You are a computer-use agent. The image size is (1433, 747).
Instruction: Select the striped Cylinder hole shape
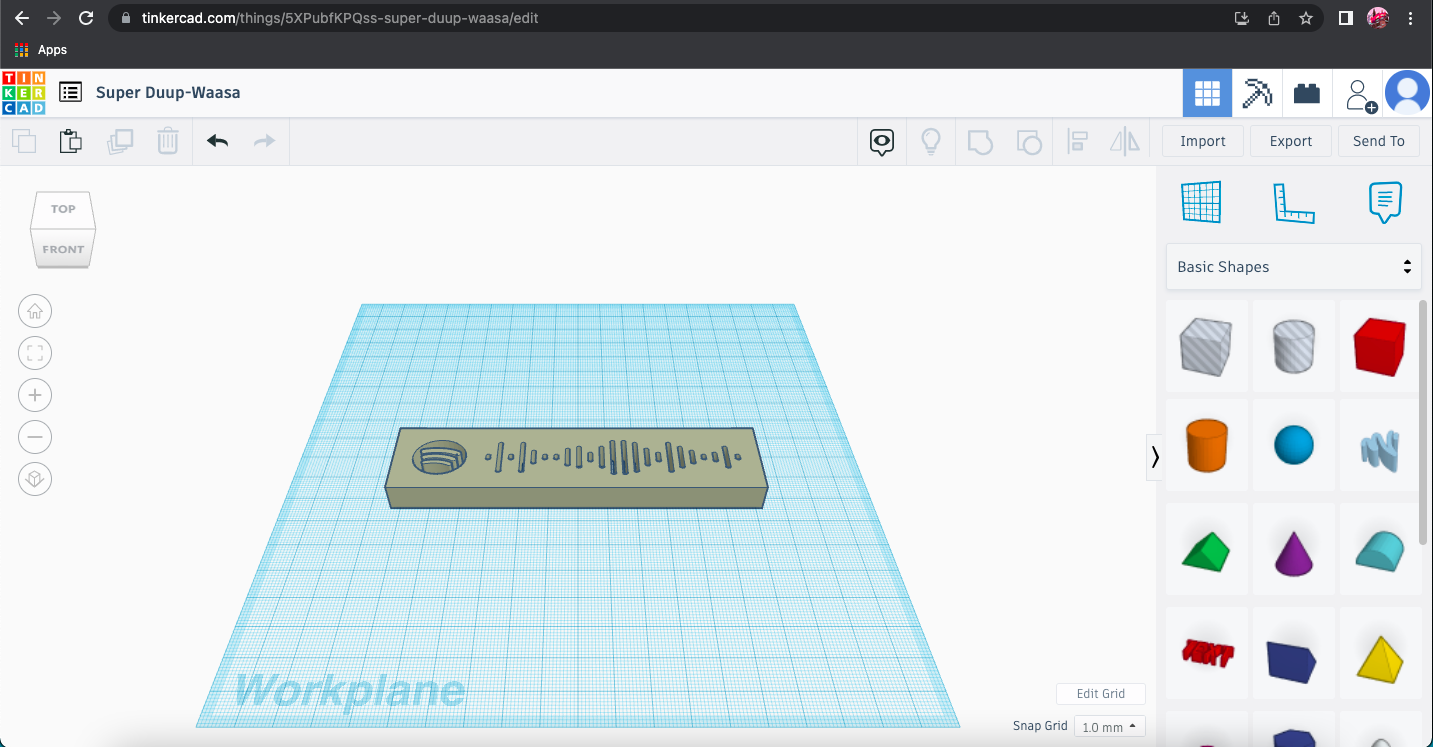click(1294, 346)
